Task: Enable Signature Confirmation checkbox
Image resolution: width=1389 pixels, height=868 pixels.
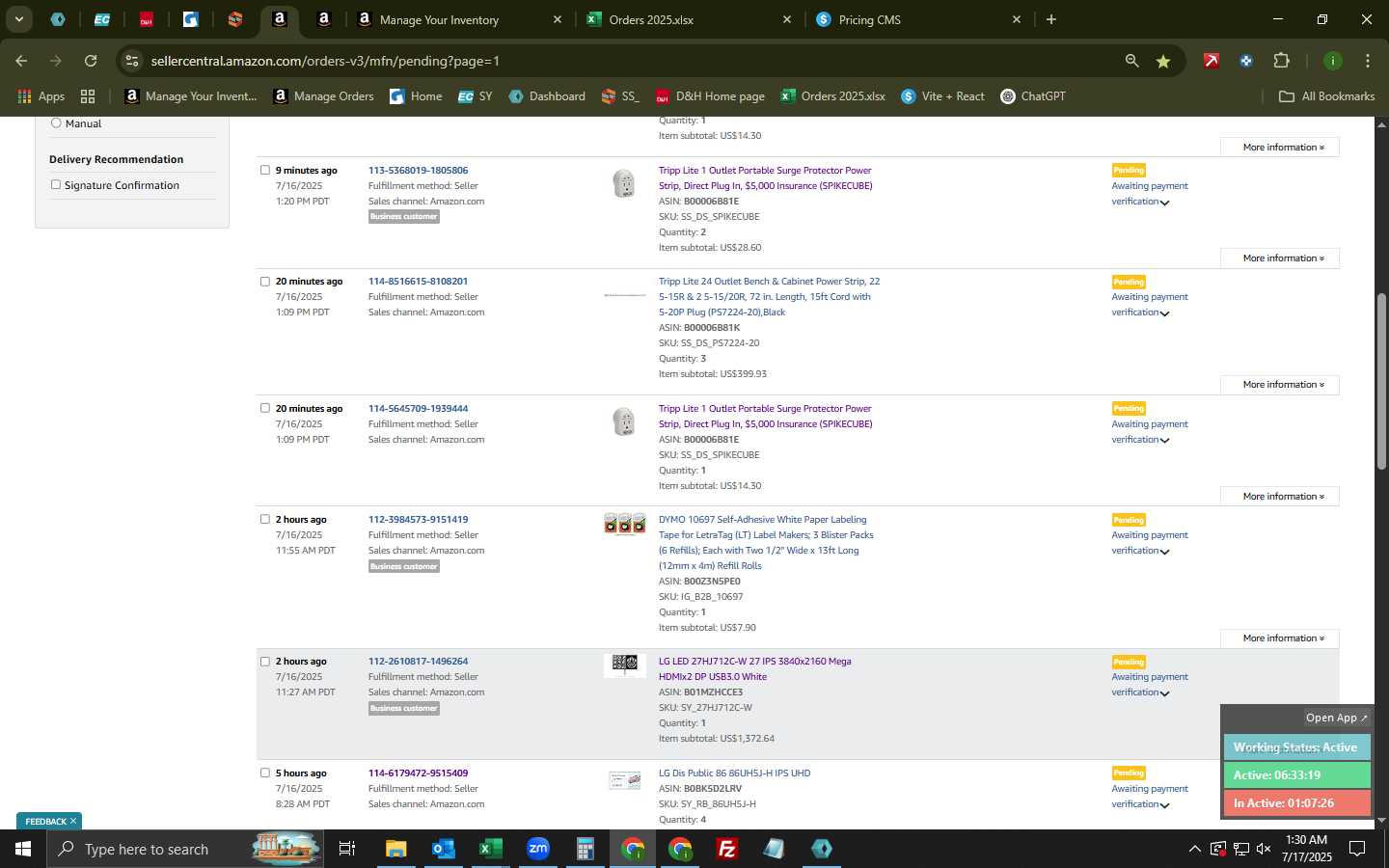Action: tap(56, 184)
